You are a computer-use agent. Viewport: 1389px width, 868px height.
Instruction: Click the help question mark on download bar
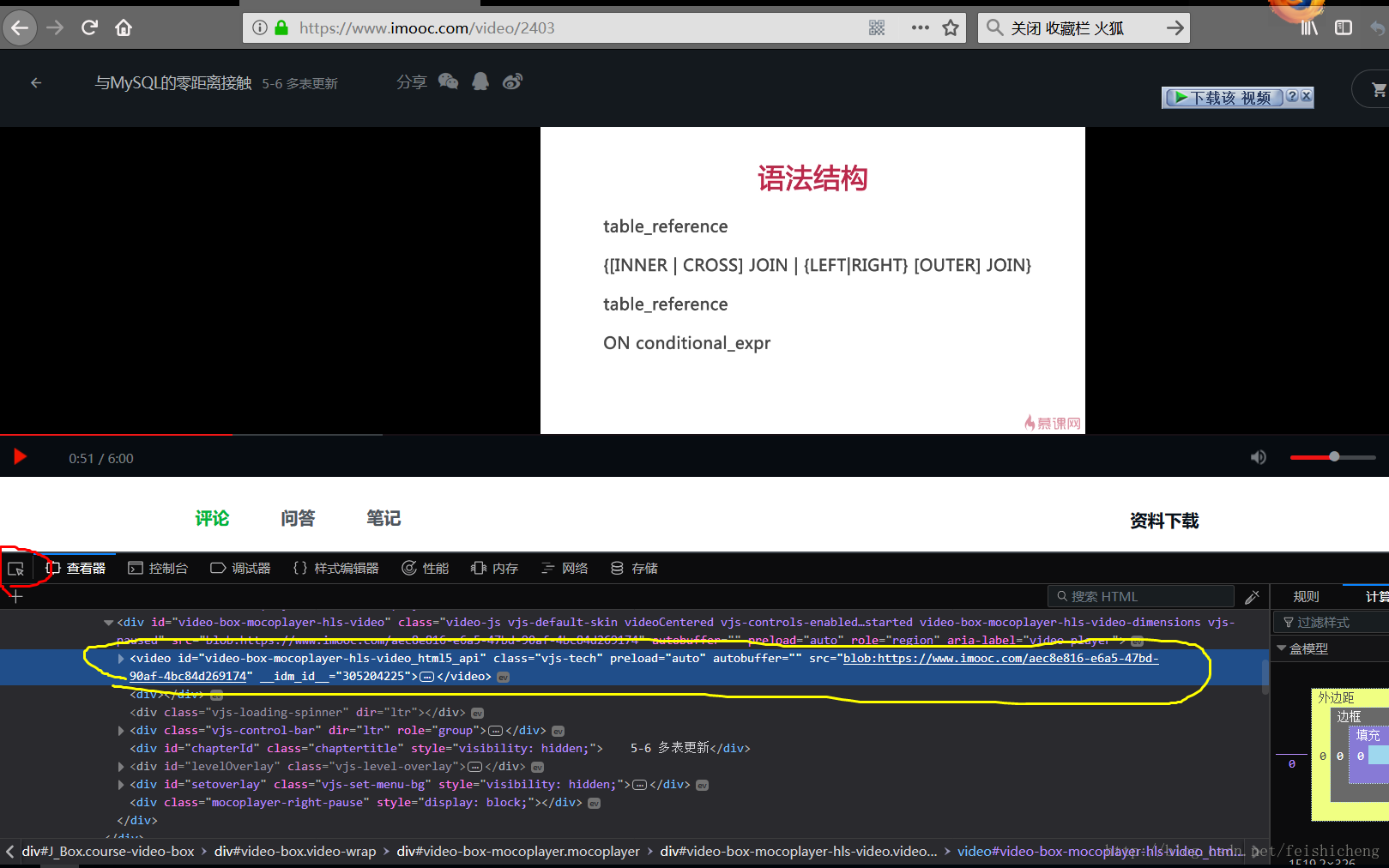tap(1292, 97)
